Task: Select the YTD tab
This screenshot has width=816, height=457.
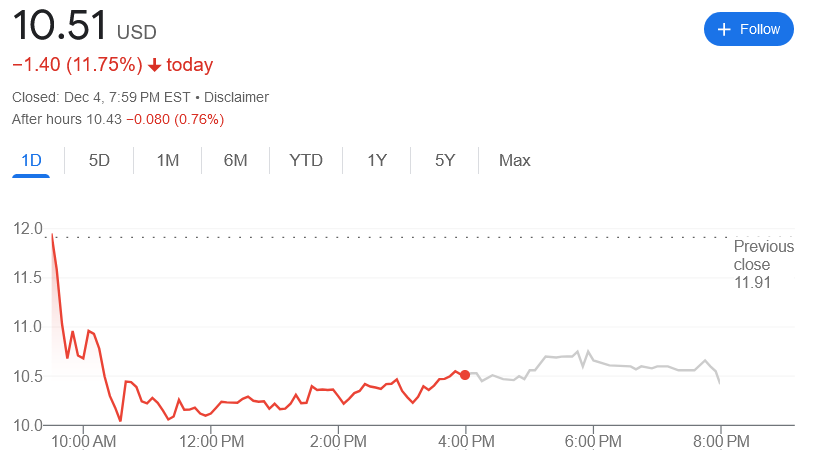Action: tap(306, 160)
